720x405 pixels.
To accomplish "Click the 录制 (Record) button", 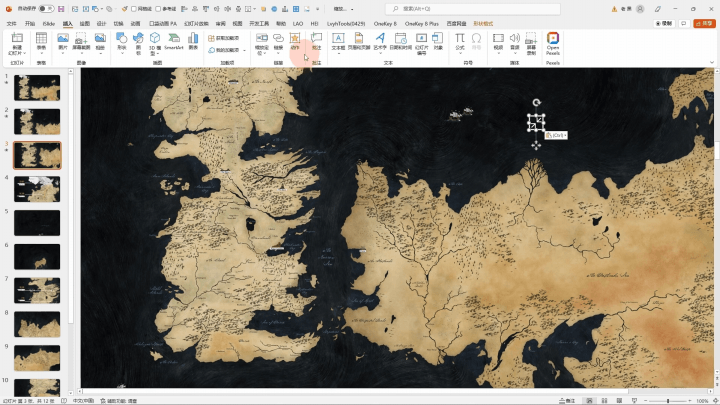I will click(x=664, y=22).
